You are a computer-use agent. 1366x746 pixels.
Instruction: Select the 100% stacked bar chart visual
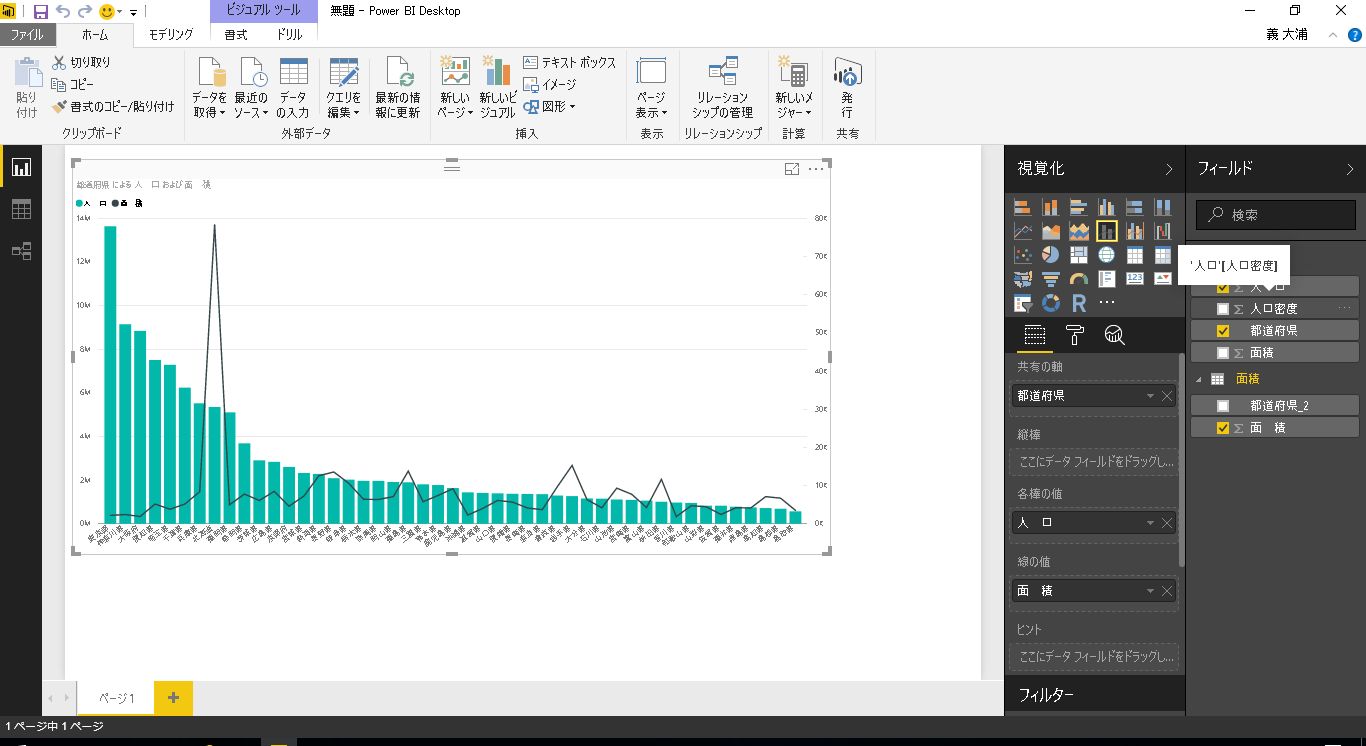pyautogui.click(x=1134, y=207)
